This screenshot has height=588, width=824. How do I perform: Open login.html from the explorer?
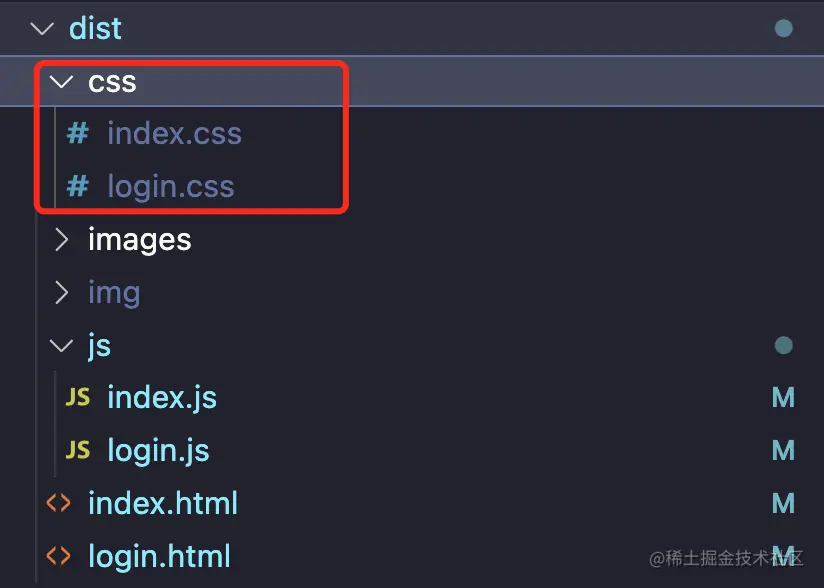click(x=159, y=556)
